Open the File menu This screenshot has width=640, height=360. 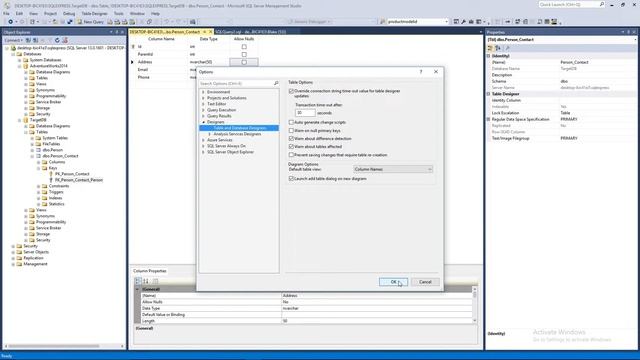(6, 13)
